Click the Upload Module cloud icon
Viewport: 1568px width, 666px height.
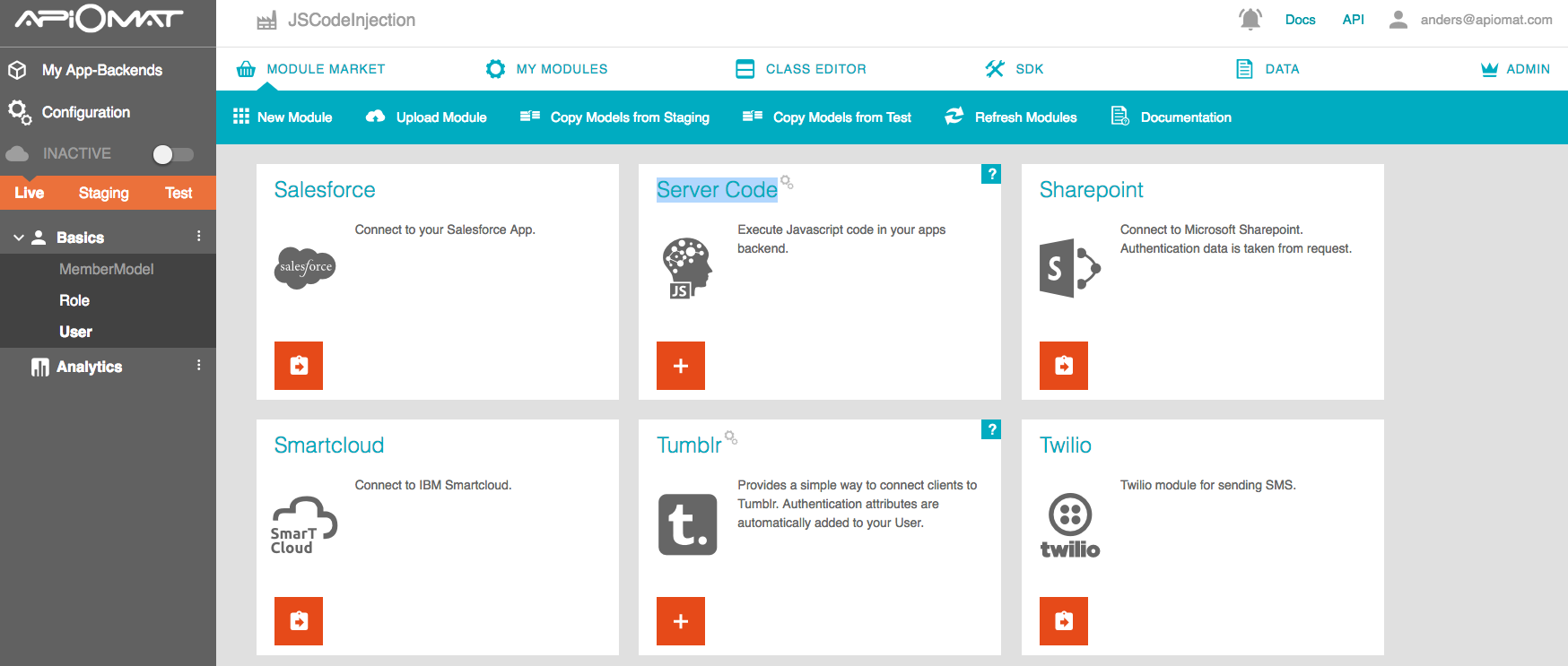(376, 117)
